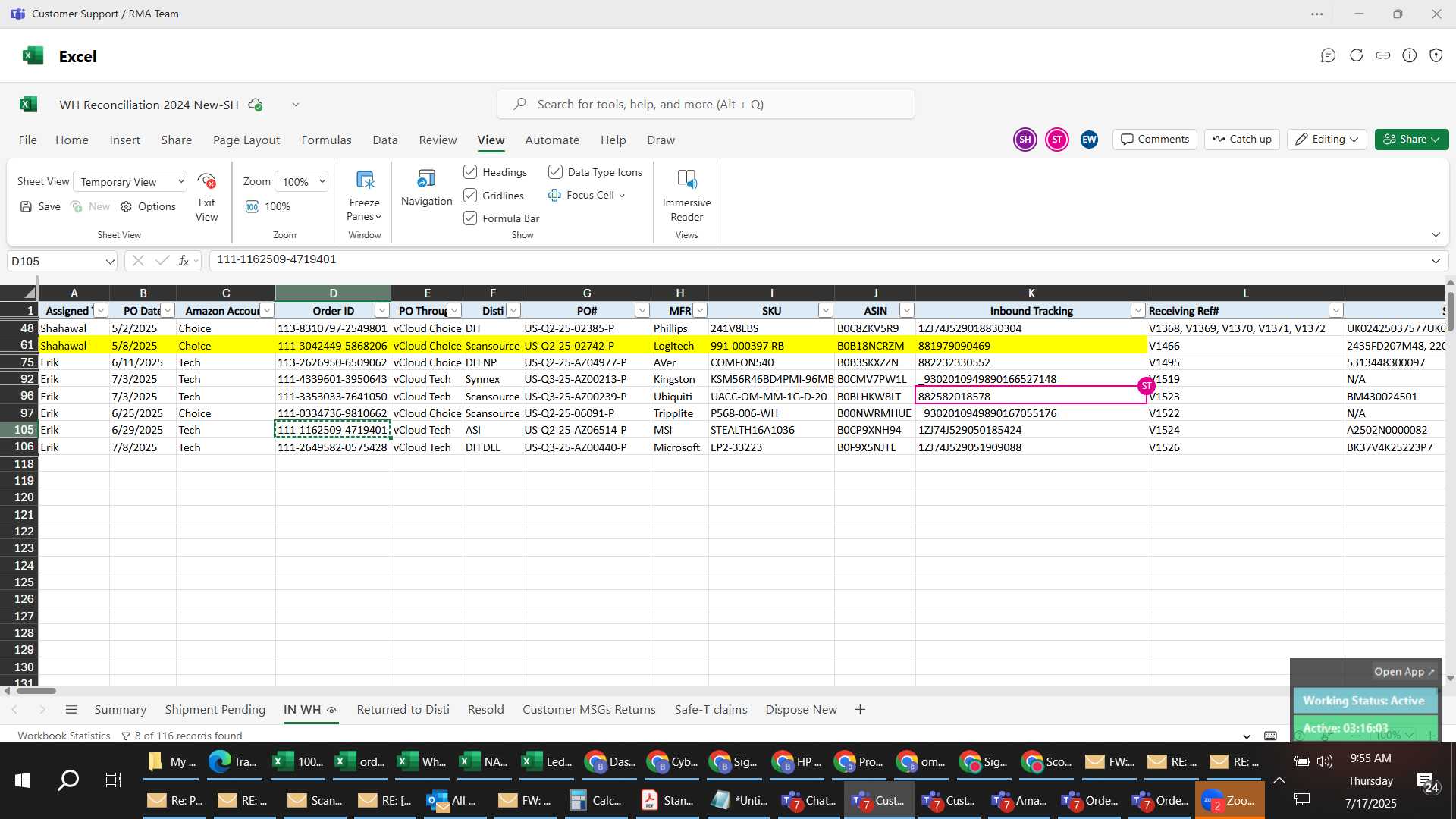Viewport: 1456px width, 819px height.
Task: Toggle Data Type Icons checkbox
Action: pyautogui.click(x=555, y=172)
